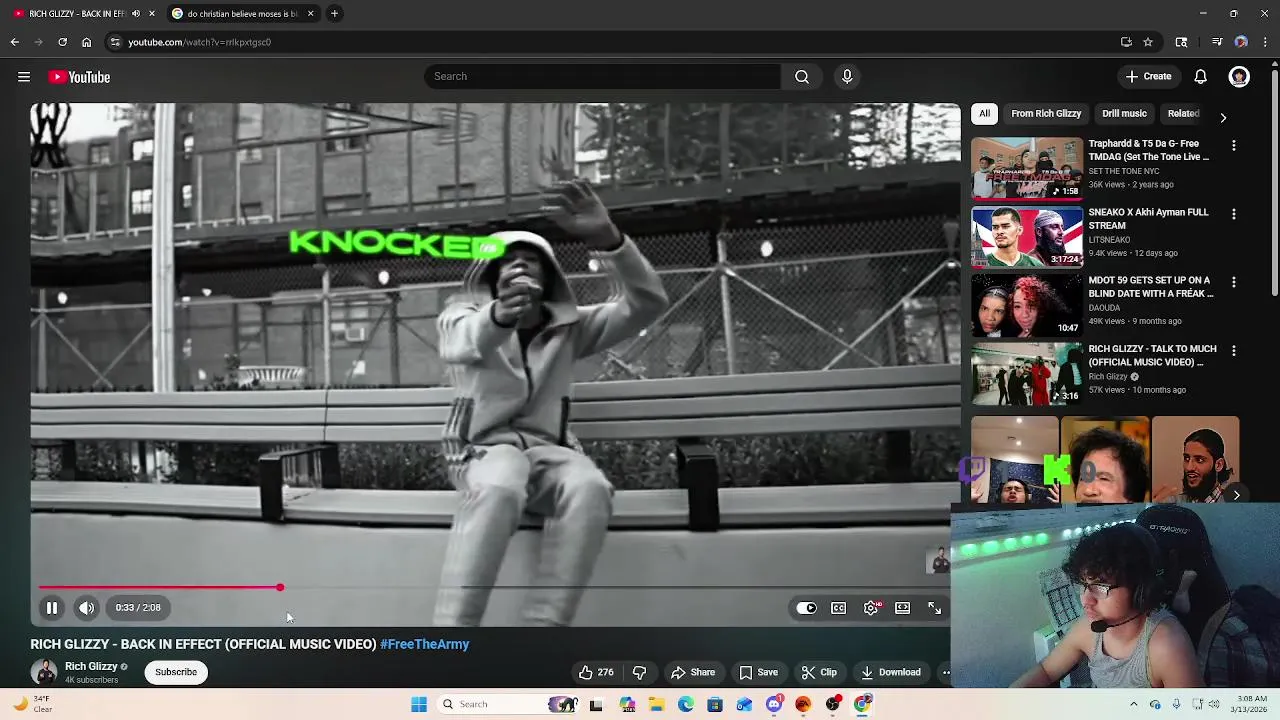Switch the player to theater mode
This screenshot has width=1280, height=720.
pyautogui.click(x=903, y=608)
